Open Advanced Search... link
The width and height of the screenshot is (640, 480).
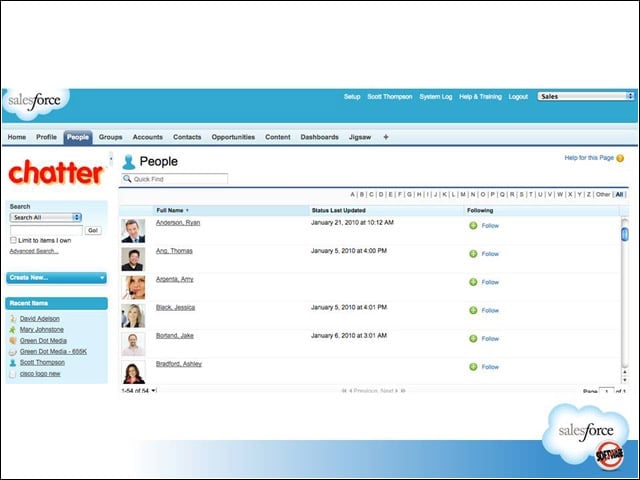34,251
